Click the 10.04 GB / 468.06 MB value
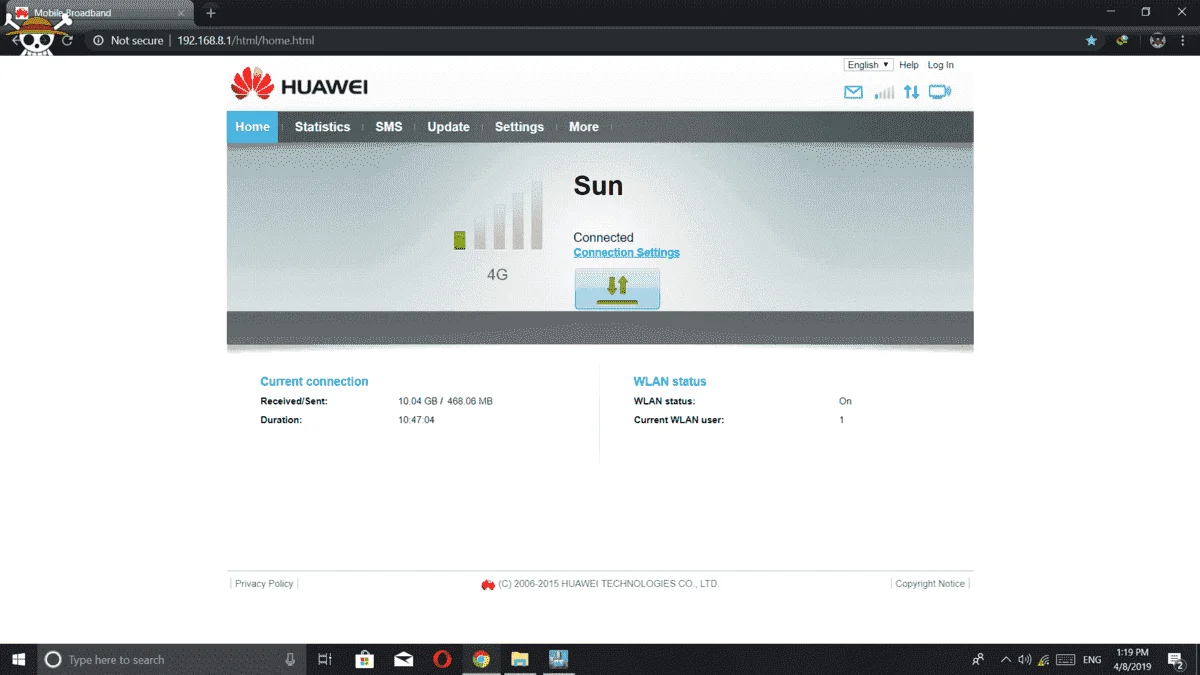Screen dimensions: 1200x675 (x=445, y=401)
